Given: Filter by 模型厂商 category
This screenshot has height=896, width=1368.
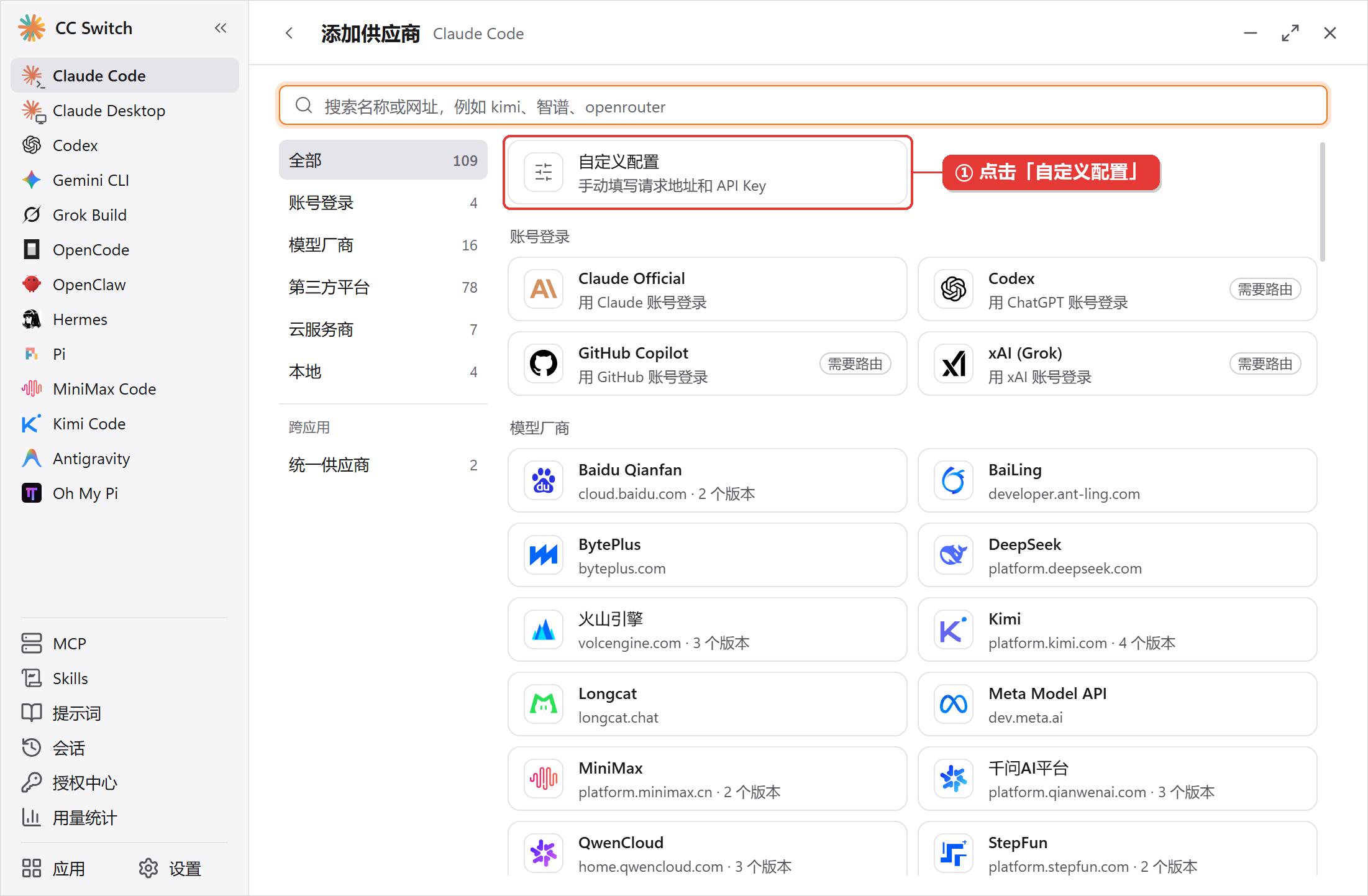Looking at the screenshot, I should (x=383, y=245).
